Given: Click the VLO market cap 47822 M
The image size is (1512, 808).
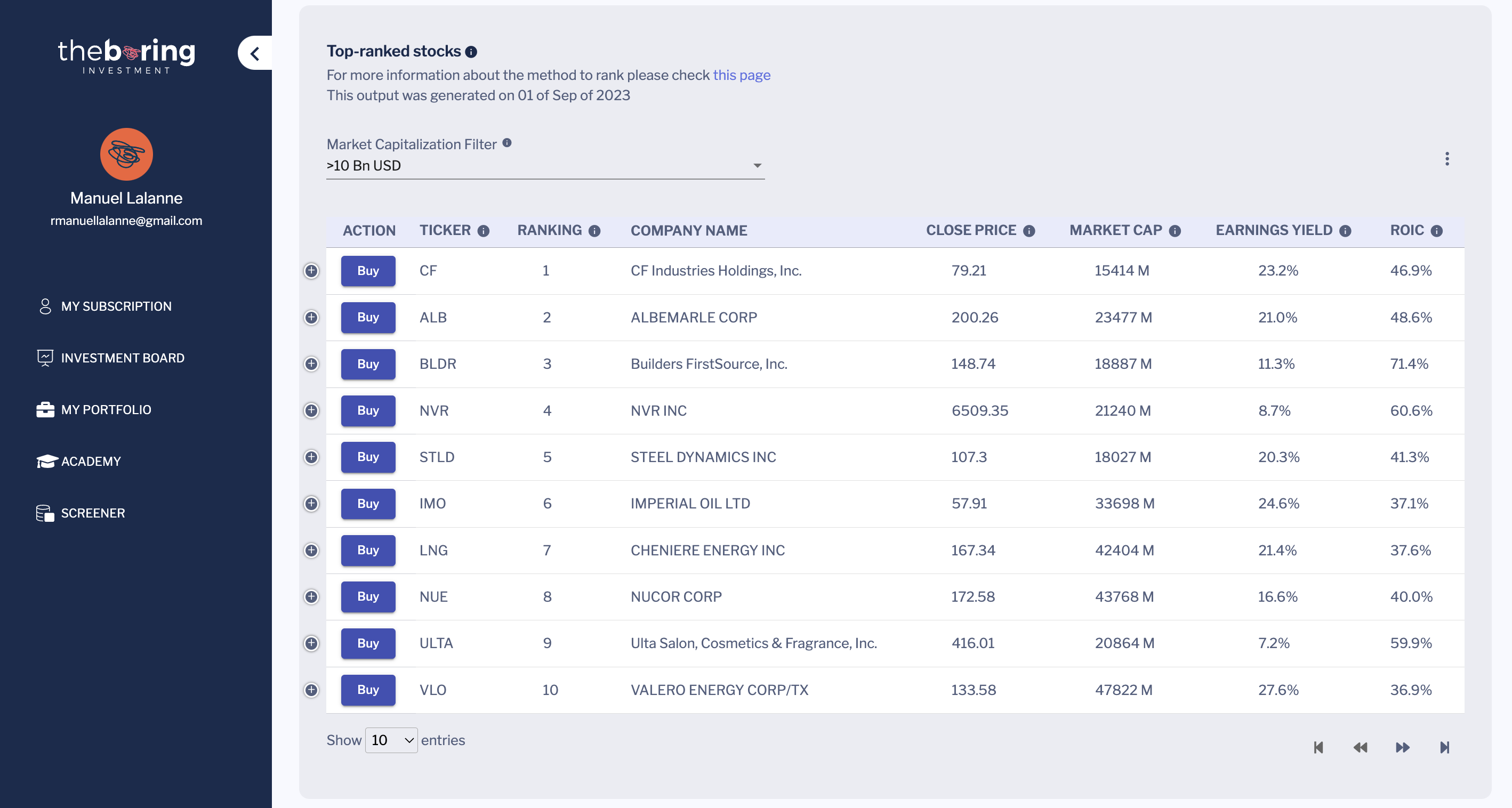Looking at the screenshot, I should (1123, 690).
